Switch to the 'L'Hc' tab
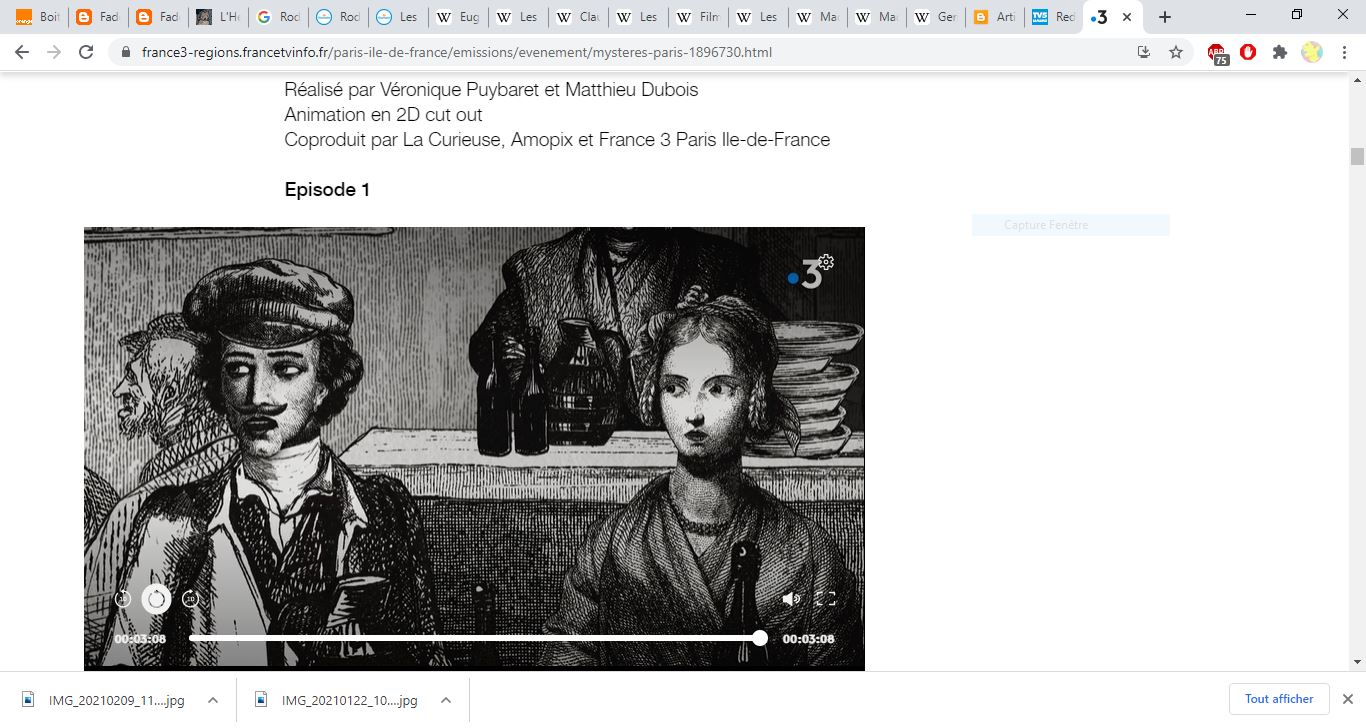This screenshot has width=1366, height=728. coord(218,17)
